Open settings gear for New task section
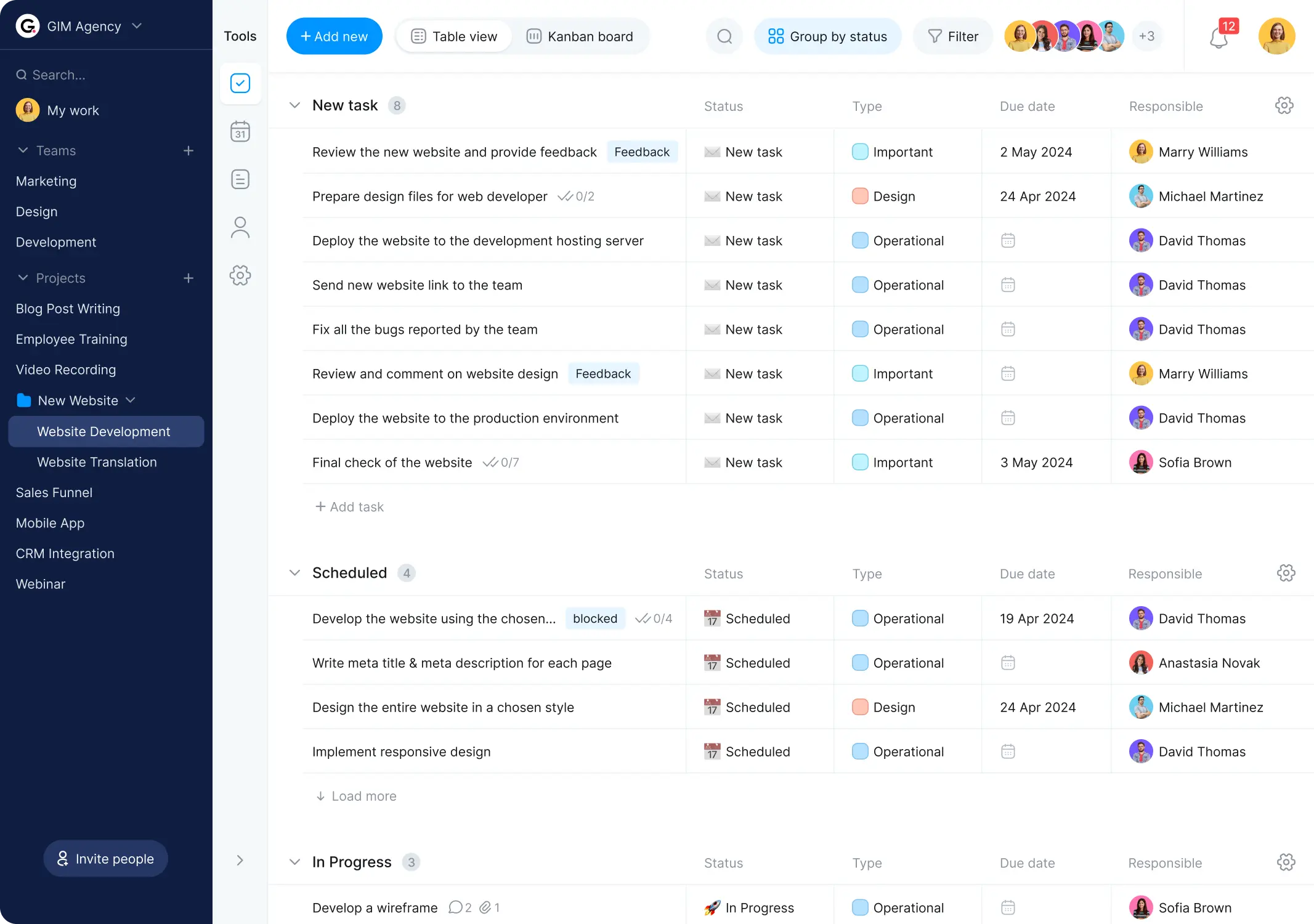1314x924 pixels. coord(1284,105)
